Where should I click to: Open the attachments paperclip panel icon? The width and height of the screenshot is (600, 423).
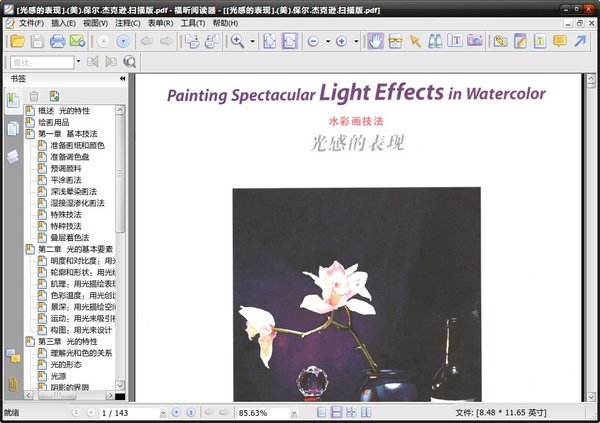[x=13, y=383]
